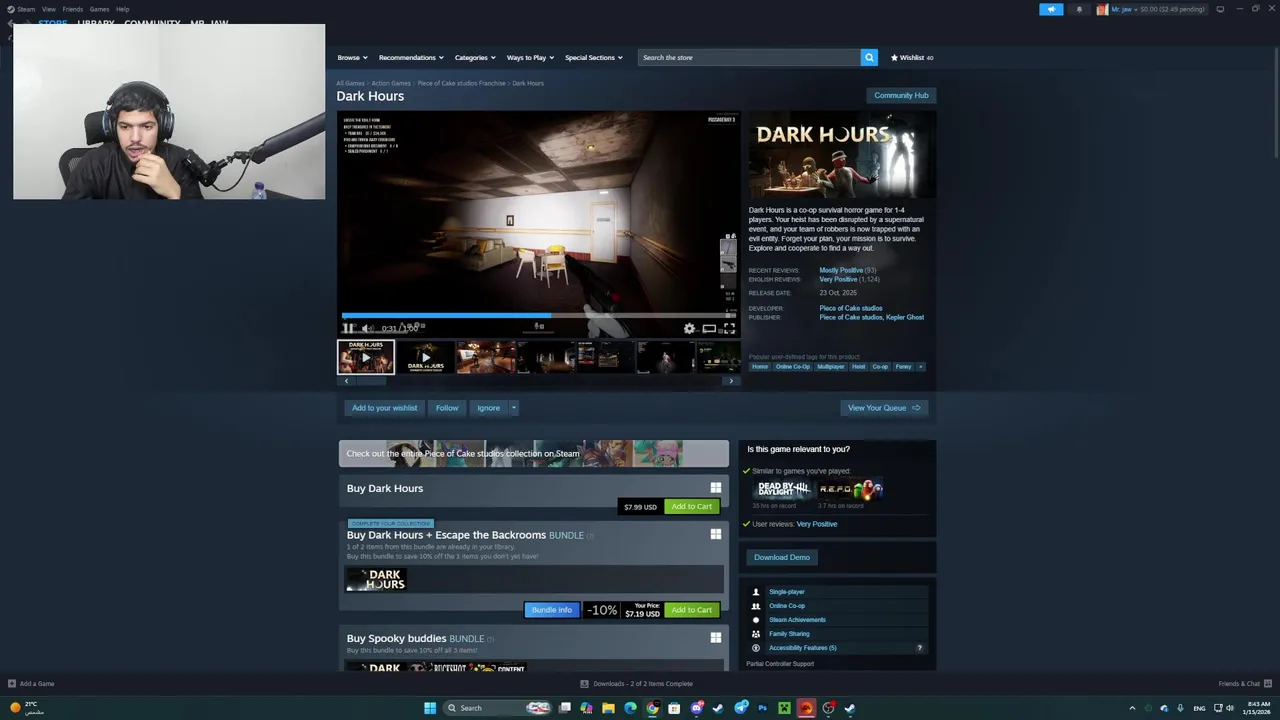This screenshot has height=720, width=1280.
Task: Mute the trailer volume speaker icon
Action: (367, 328)
